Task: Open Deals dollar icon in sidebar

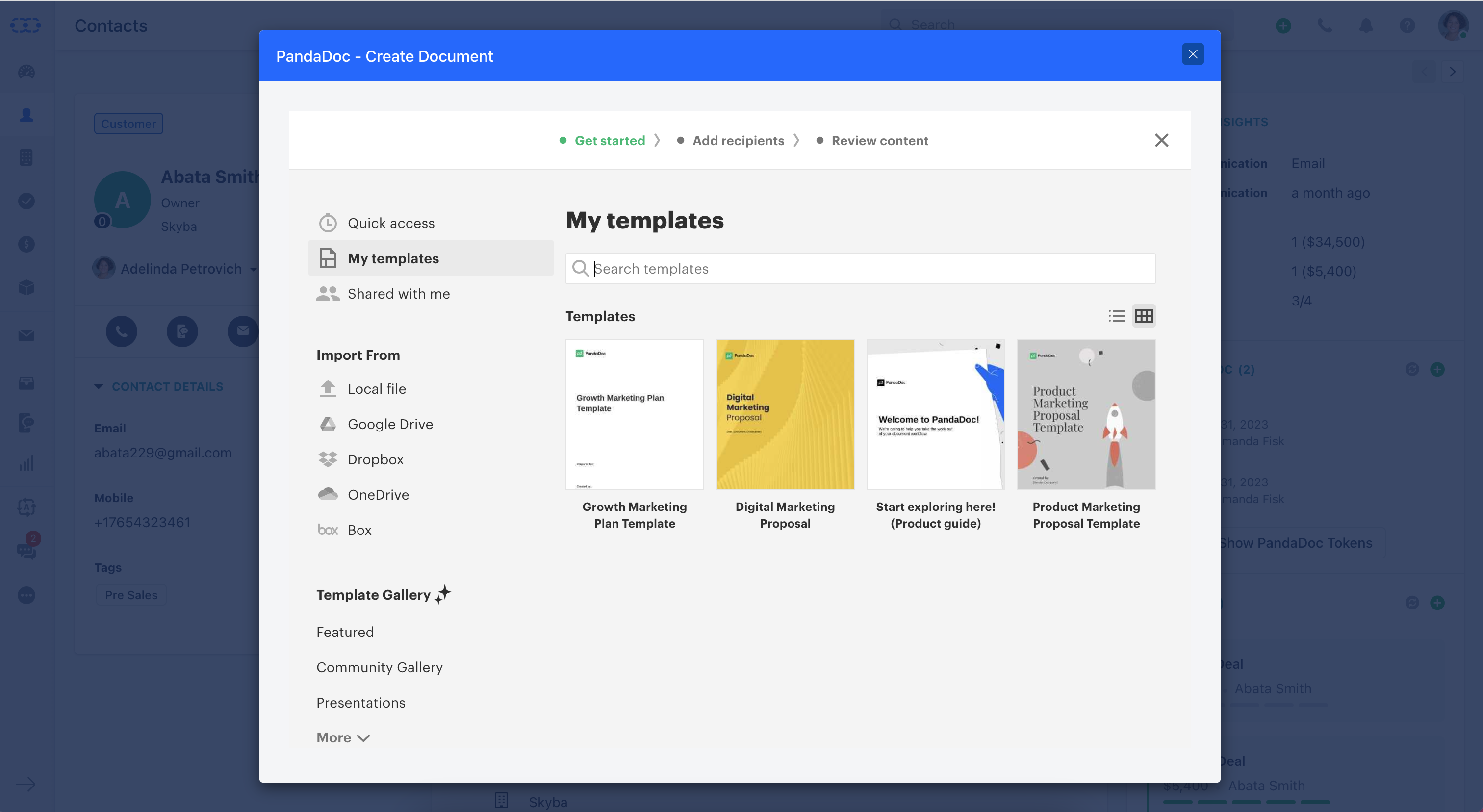Action: tap(26, 244)
